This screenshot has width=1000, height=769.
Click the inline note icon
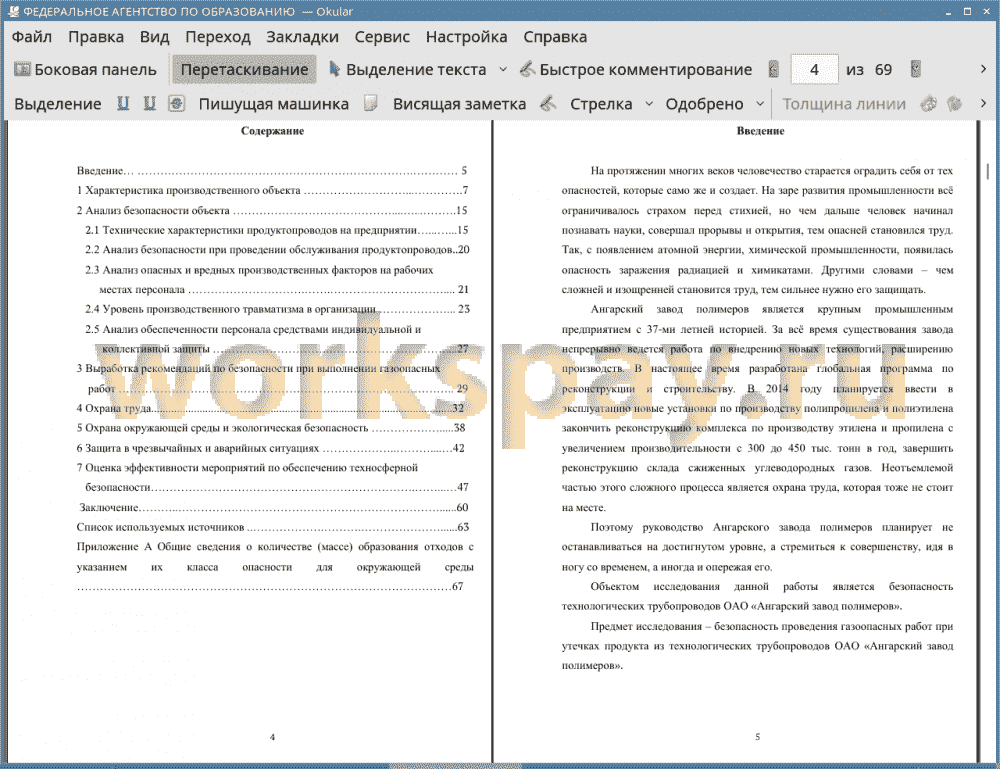point(371,103)
